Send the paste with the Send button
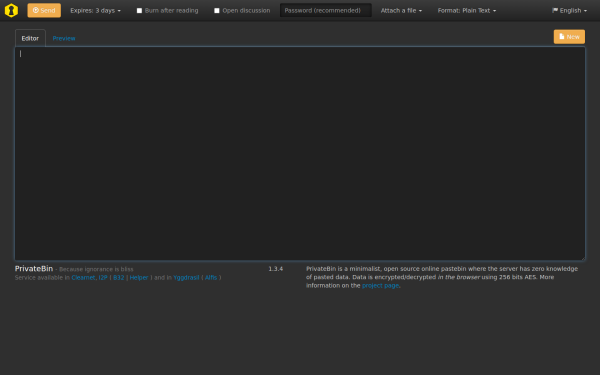 click(x=44, y=10)
